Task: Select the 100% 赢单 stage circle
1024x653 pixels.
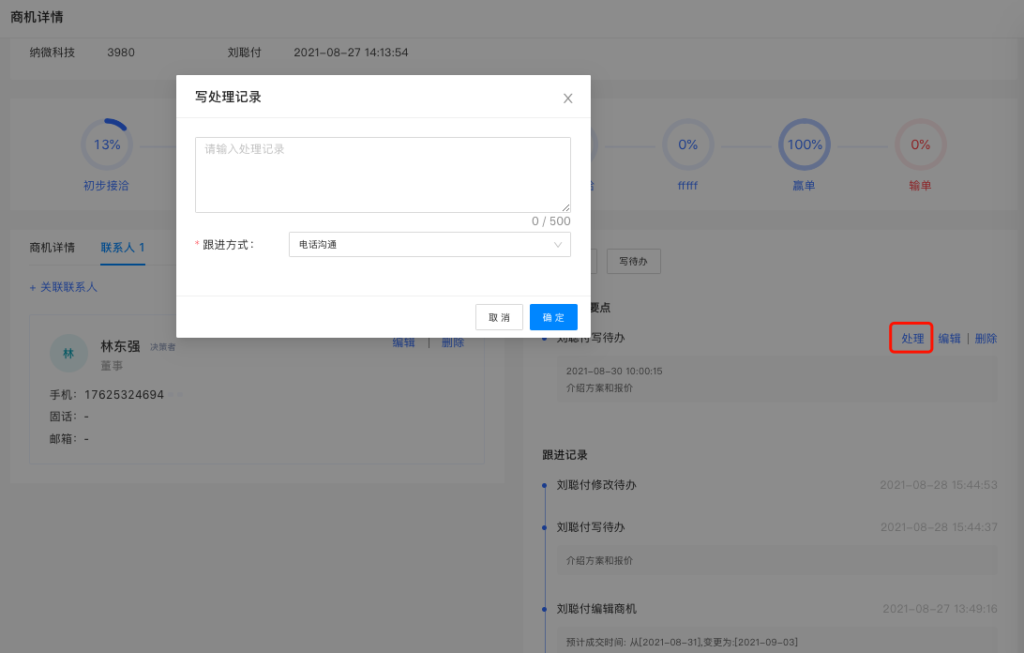Action: 804,145
